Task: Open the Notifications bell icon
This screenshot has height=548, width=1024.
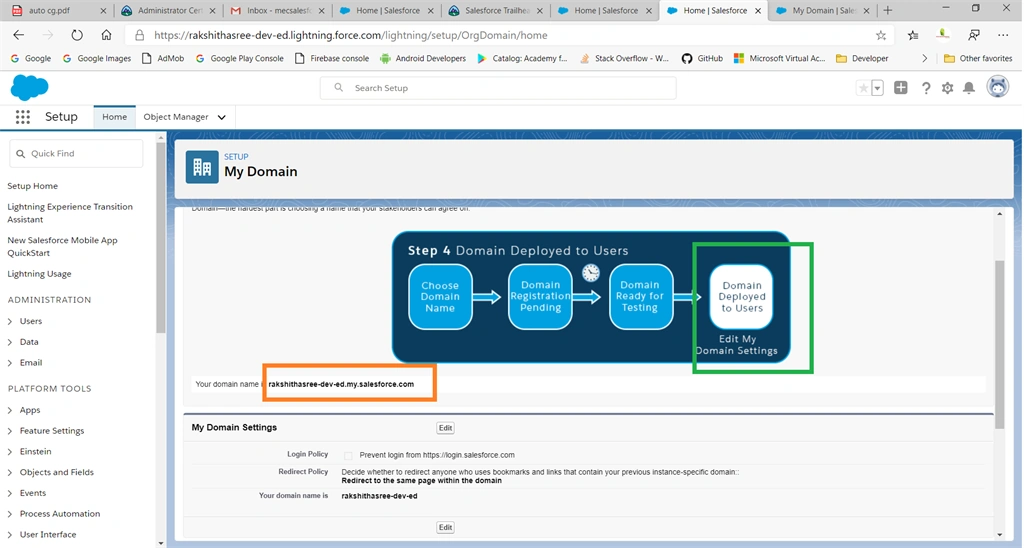Action: pyautogui.click(x=969, y=88)
